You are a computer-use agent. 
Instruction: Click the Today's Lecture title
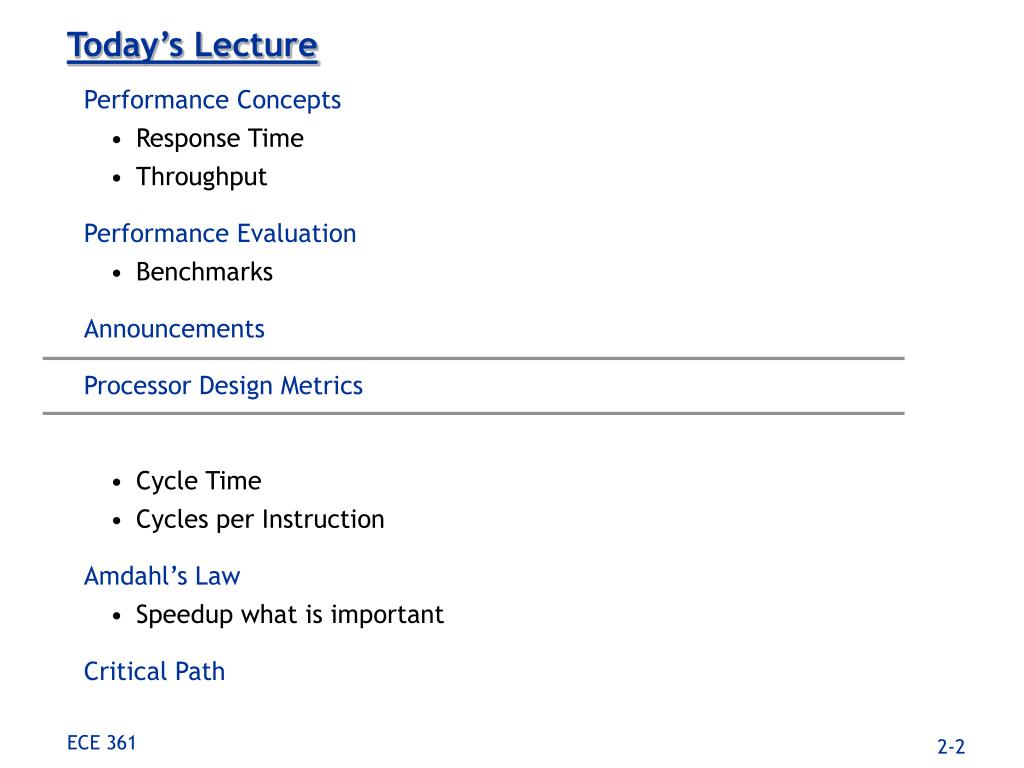point(193,47)
